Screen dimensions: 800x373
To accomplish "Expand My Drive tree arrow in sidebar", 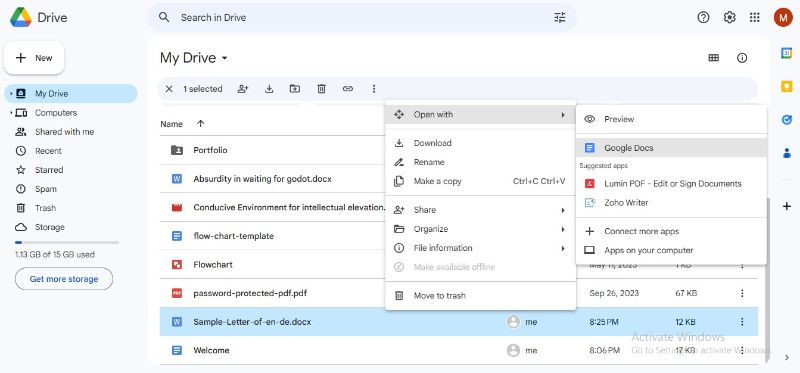I will [11, 94].
